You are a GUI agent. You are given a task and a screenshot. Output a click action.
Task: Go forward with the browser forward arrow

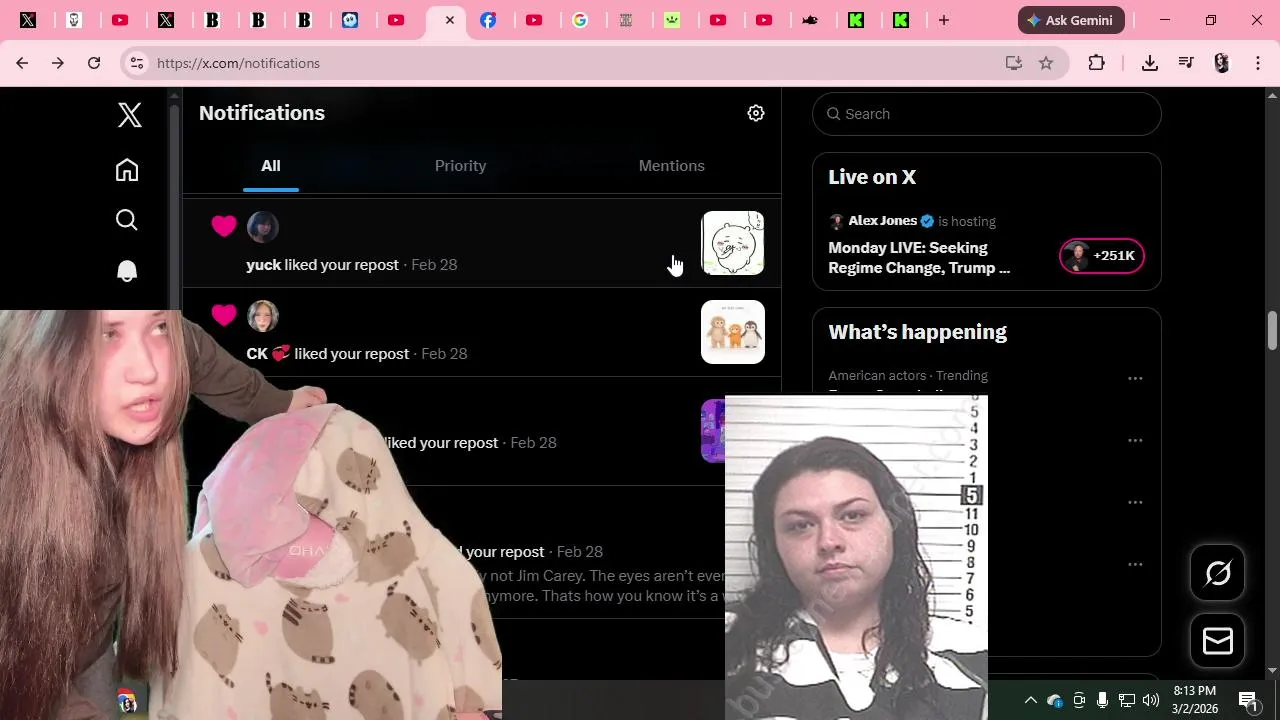pos(58,63)
